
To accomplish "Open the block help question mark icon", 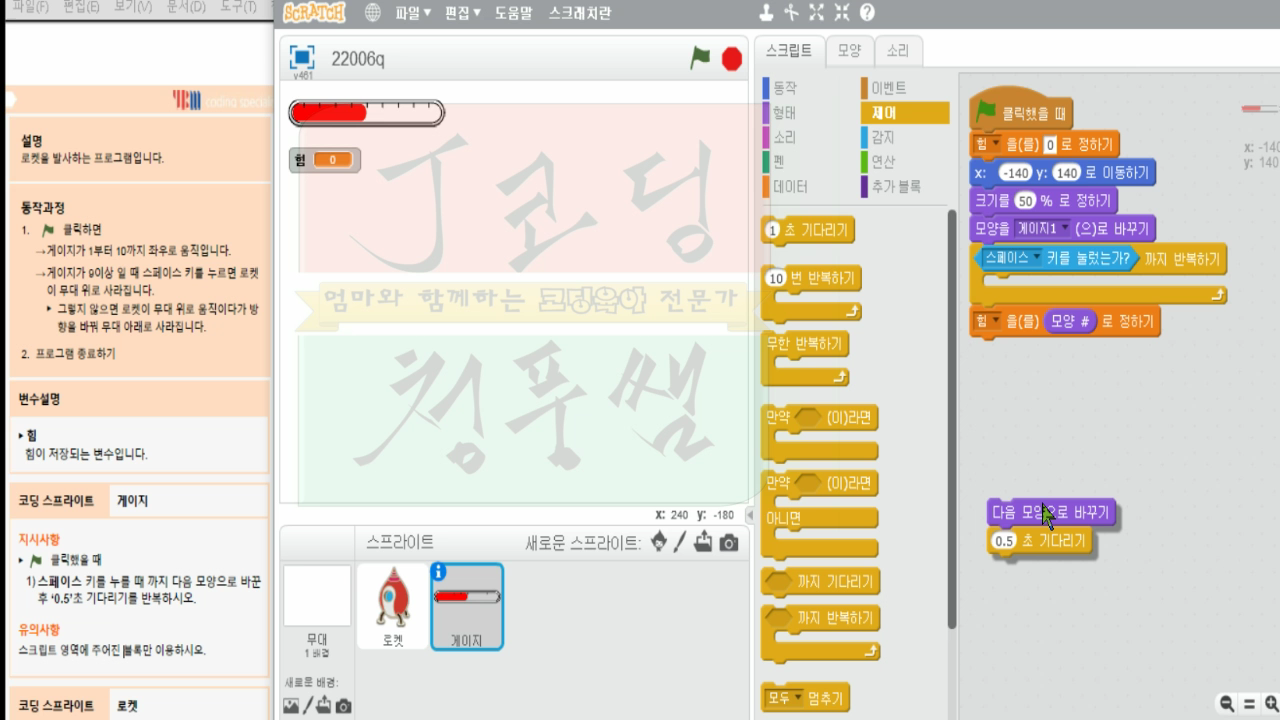I will coord(868,13).
